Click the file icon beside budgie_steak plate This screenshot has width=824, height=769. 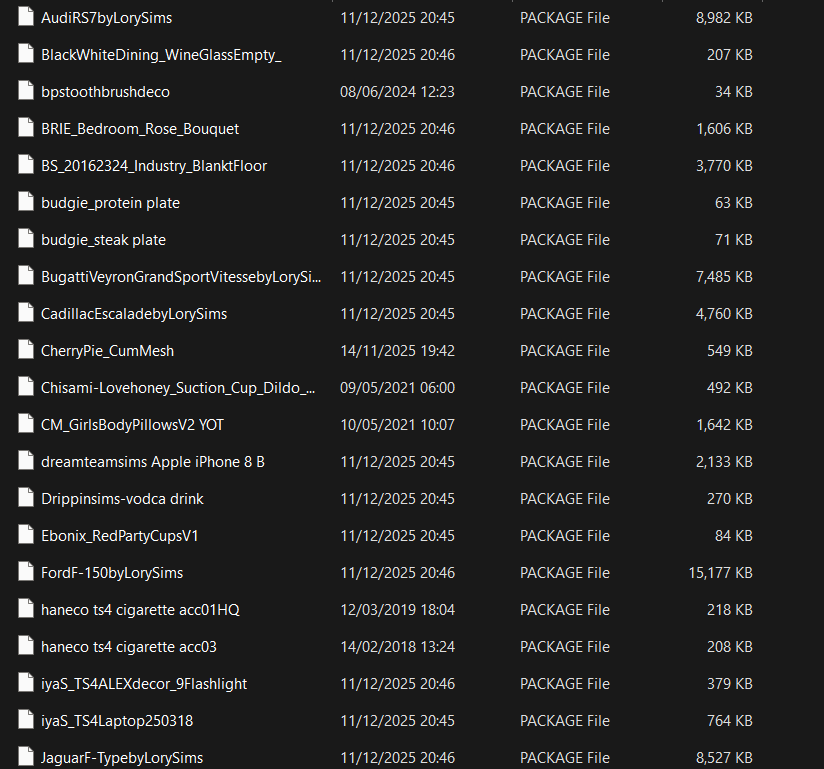[26, 239]
